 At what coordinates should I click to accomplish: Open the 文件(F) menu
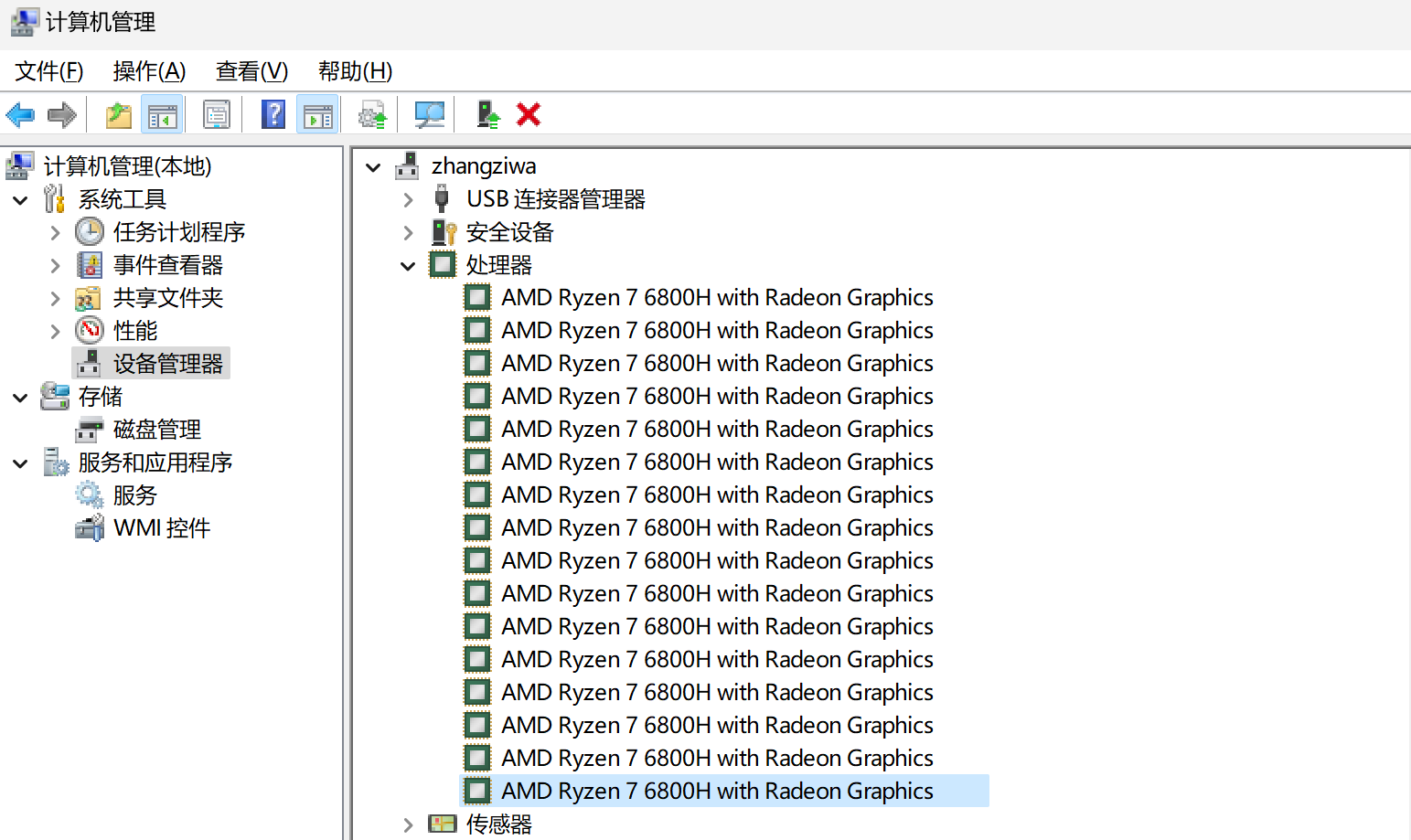click(x=49, y=71)
